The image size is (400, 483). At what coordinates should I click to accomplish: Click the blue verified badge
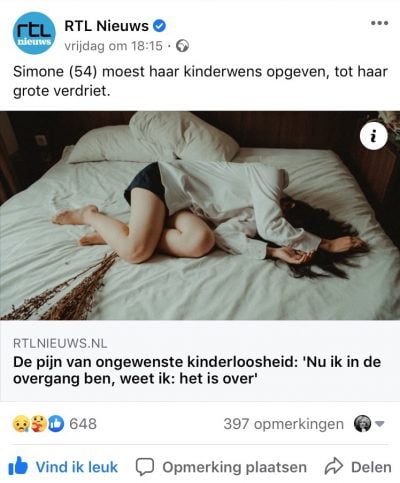pyautogui.click(x=159, y=26)
